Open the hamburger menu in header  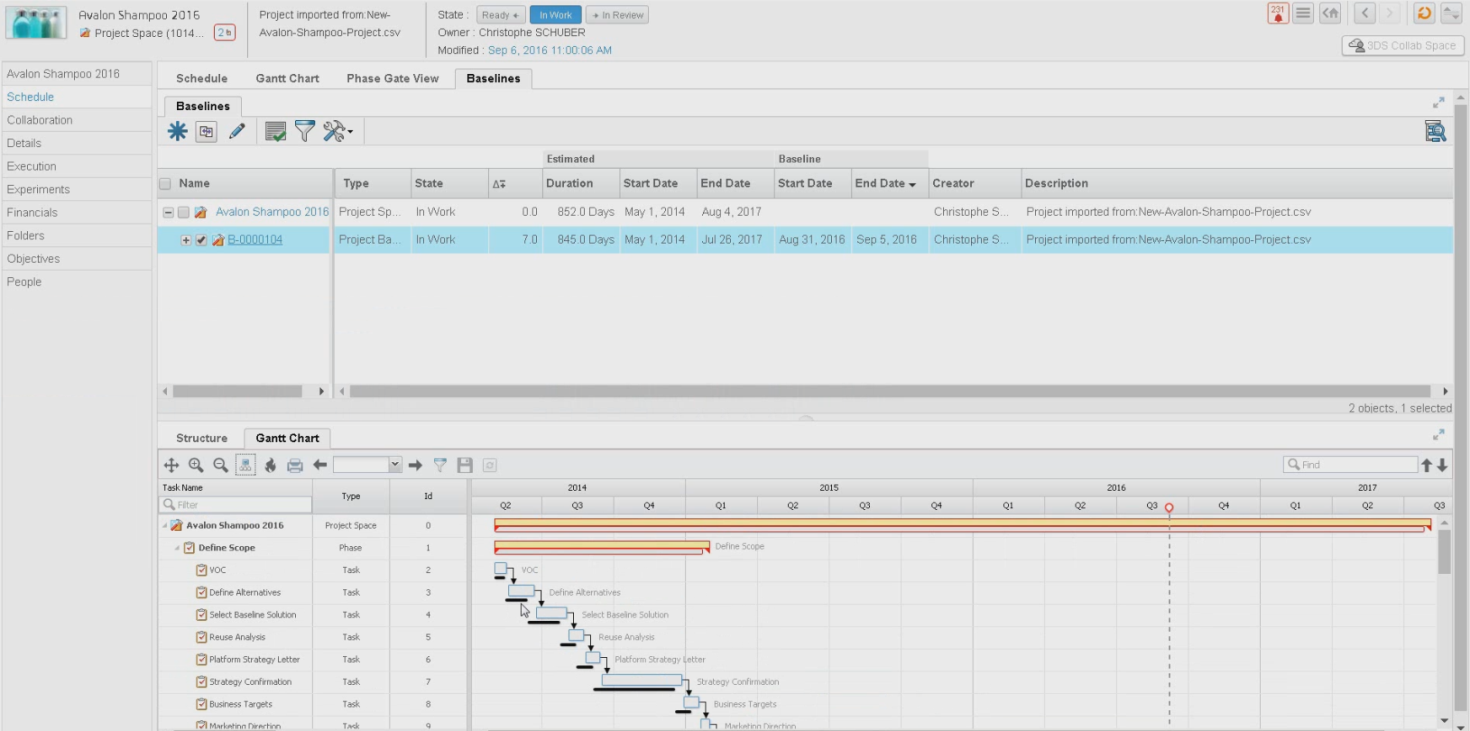pyautogui.click(x=1303, y=13)
